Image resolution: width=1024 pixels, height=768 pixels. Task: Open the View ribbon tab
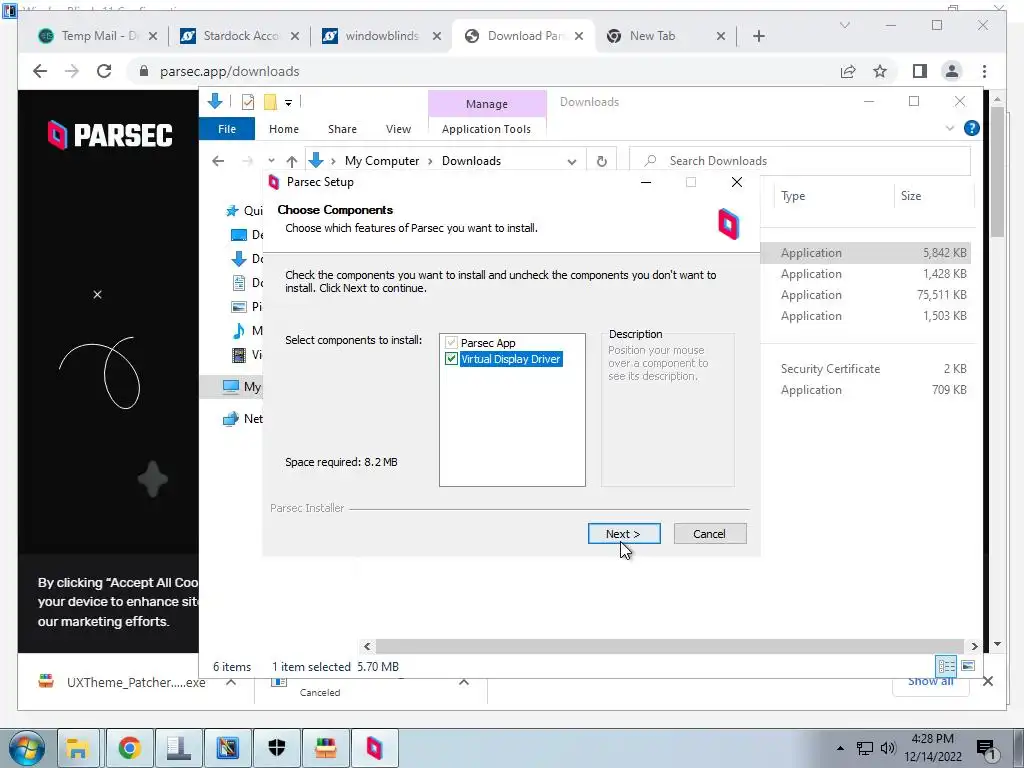click(x=398, y=129)
